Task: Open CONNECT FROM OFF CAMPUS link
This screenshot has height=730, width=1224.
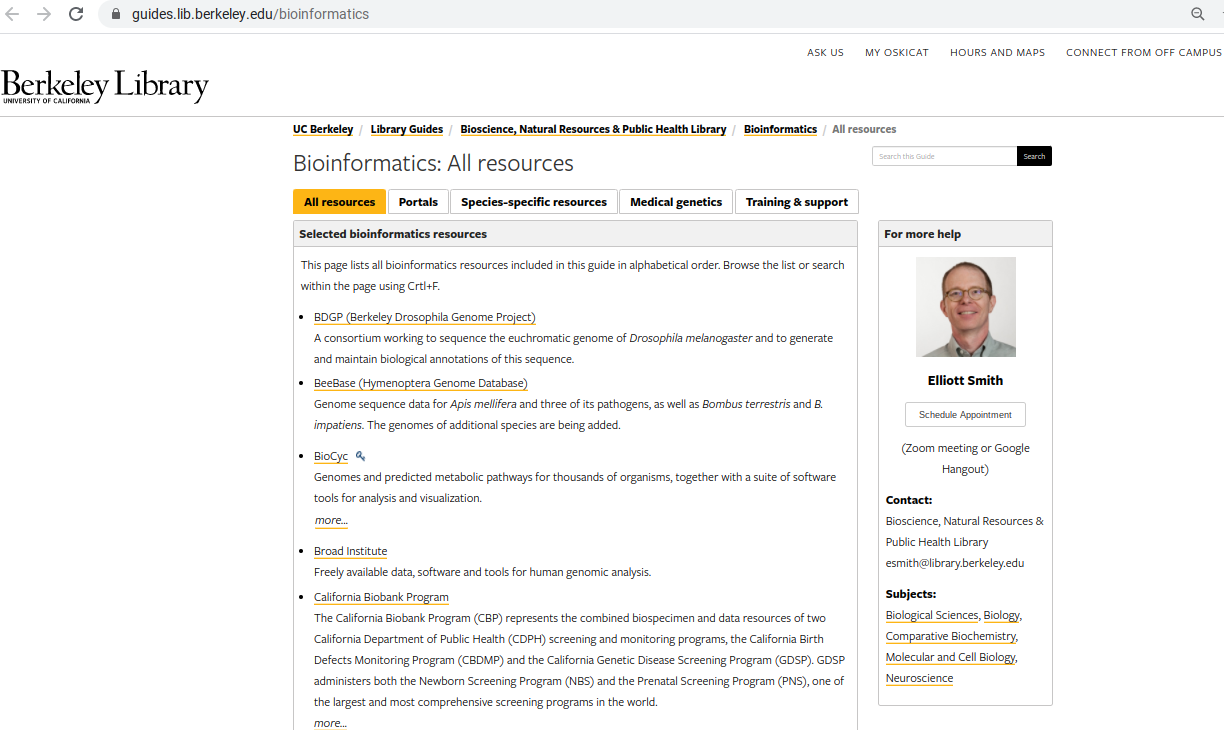Action: pos(1144,53)
